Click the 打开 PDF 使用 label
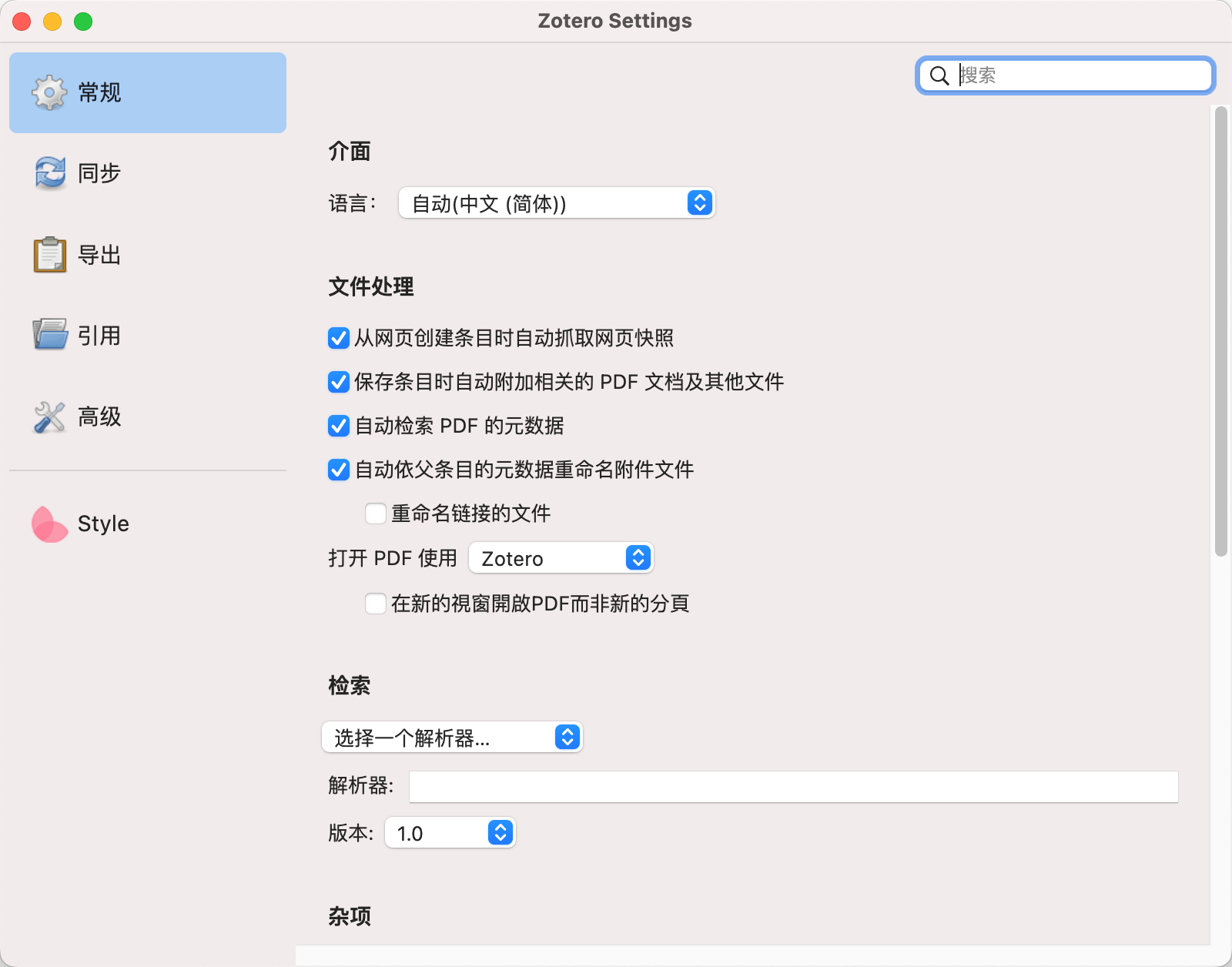This screenshot has width=1232, height=967. [x=393, y=558]
